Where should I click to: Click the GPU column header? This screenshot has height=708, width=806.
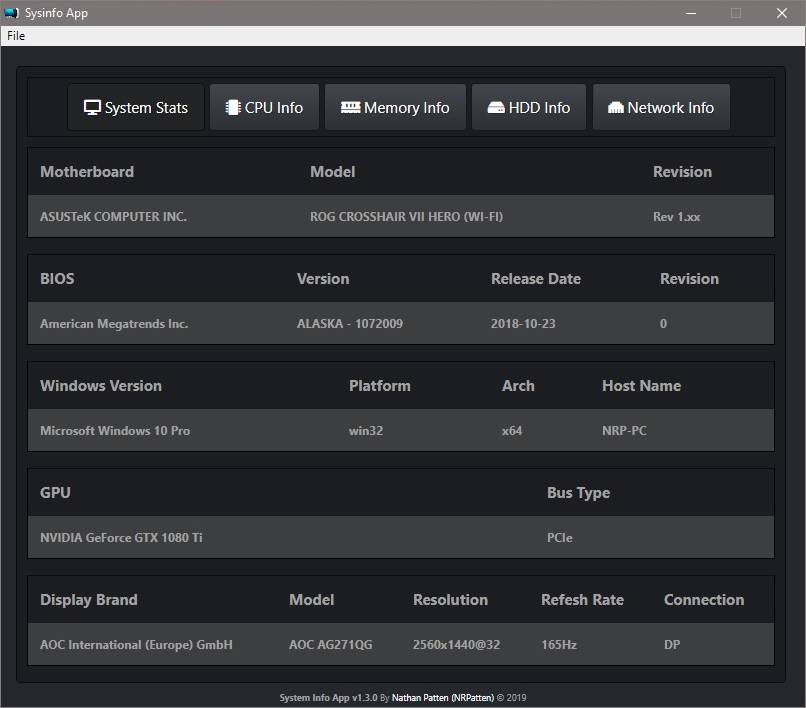click(55, 493)
